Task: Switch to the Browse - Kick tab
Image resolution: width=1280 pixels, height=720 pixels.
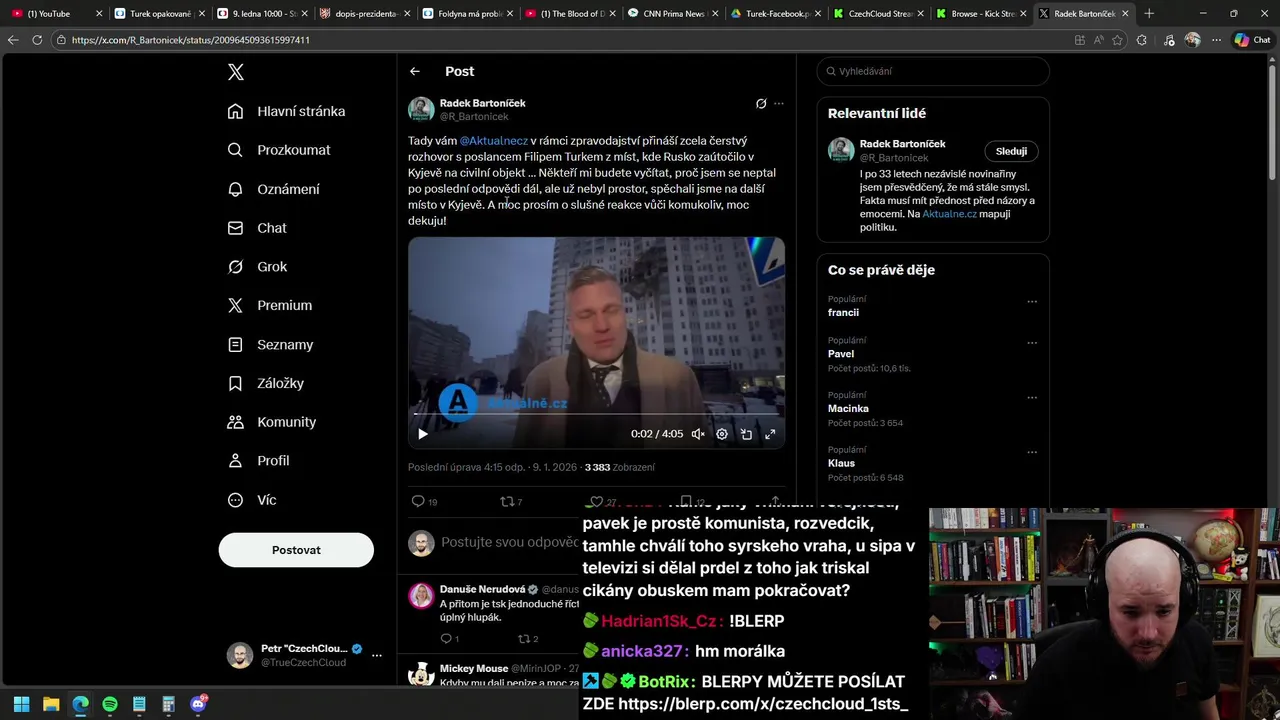Action: [x=983, y=14]
